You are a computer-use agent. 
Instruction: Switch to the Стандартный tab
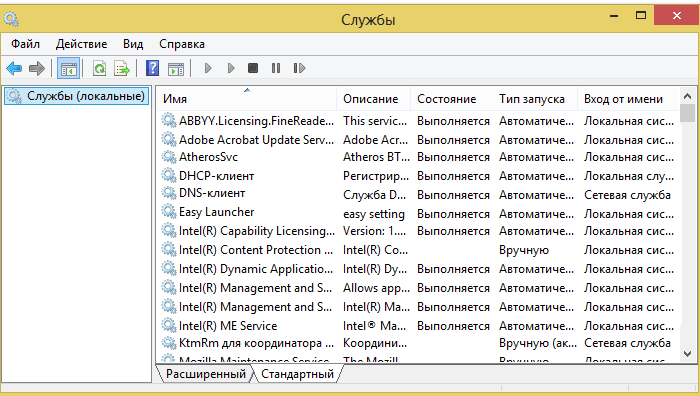click(x=297, y=374)
